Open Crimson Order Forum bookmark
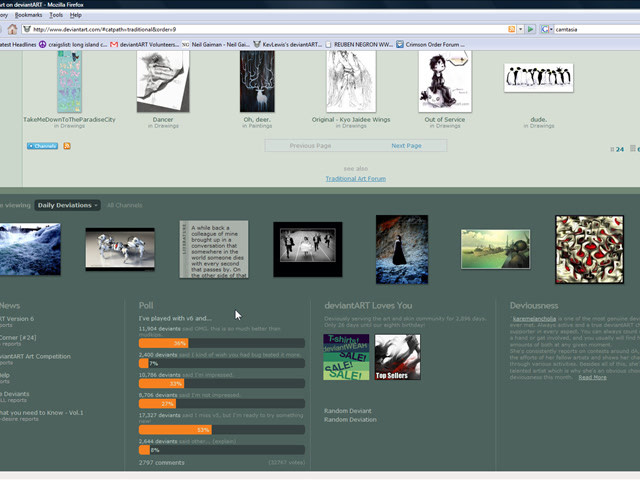640x480 pixels. click(x=431, y=44)
